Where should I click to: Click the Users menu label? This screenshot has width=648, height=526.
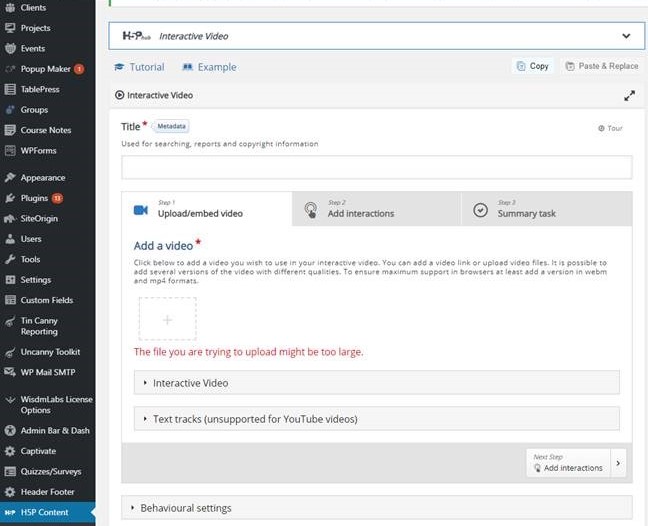tap(31, 239)
